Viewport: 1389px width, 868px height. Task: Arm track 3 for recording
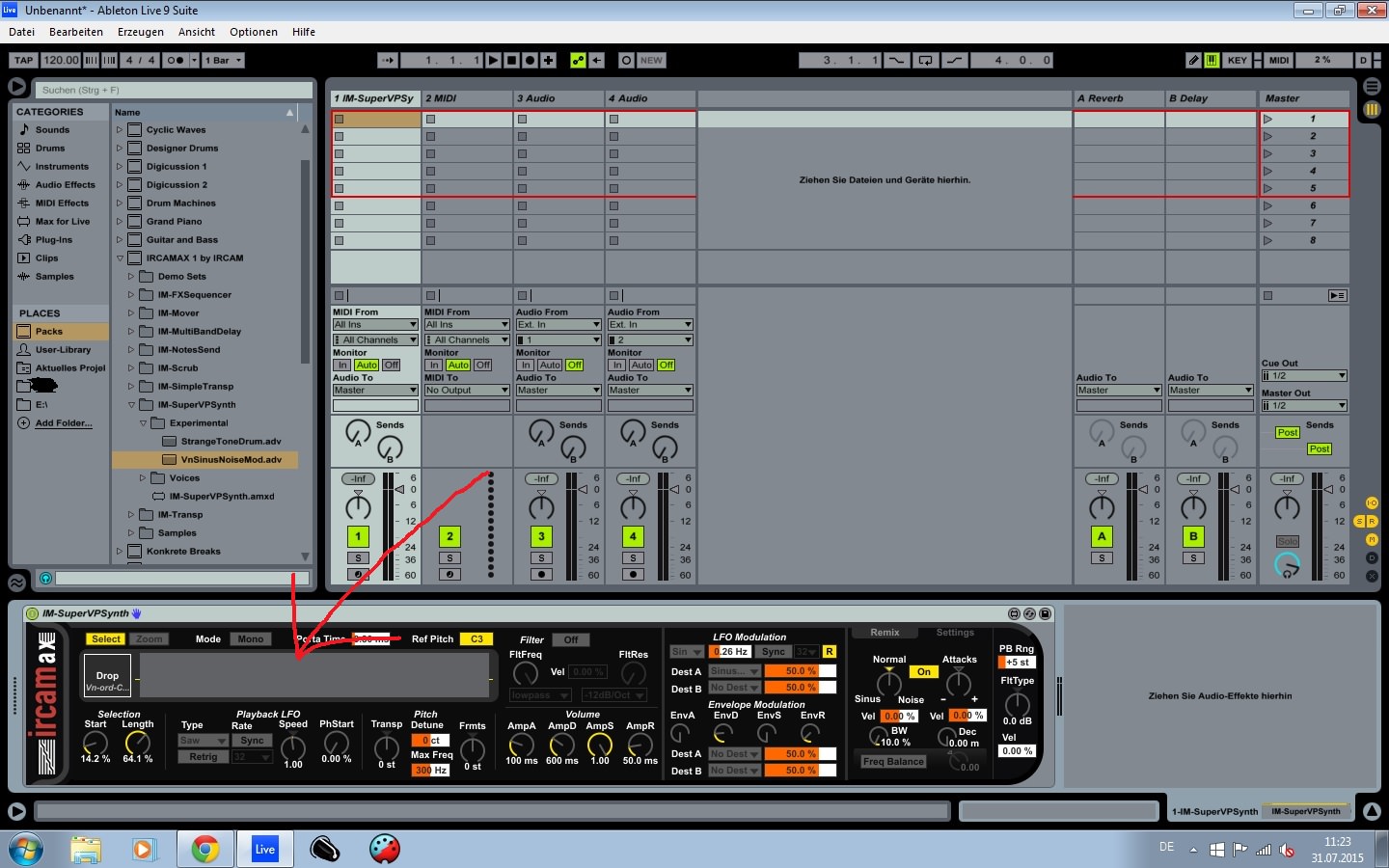point(541,575)
